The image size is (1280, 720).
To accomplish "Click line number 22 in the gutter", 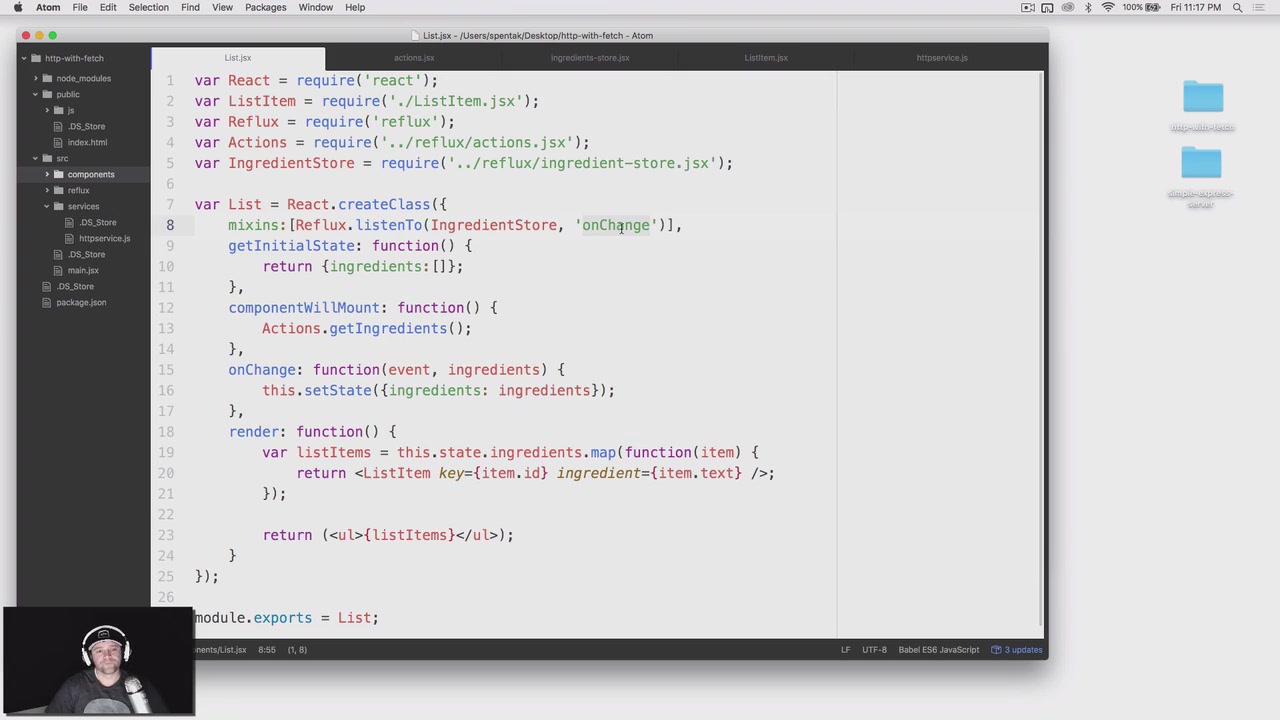I will pos(166,514).
